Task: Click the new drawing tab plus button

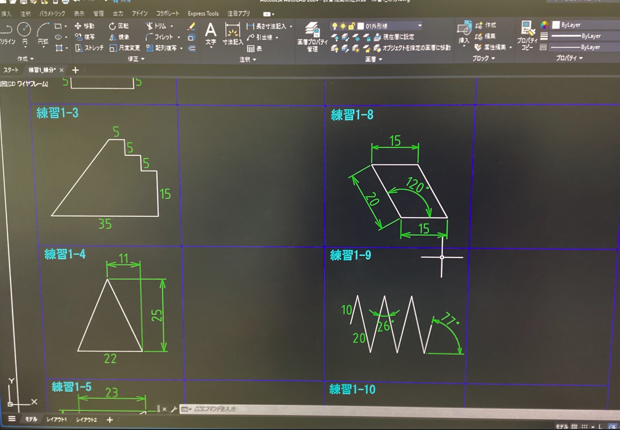Action: [75, 71]
